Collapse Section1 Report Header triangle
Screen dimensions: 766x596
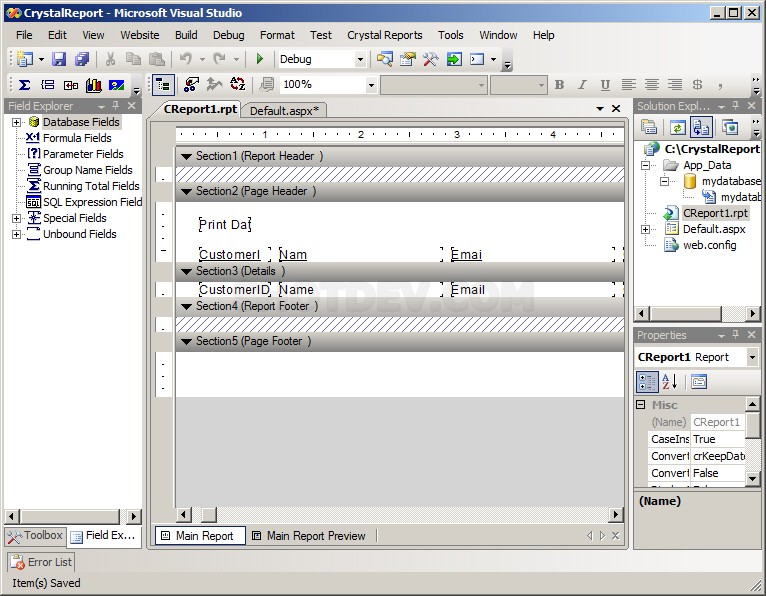click(186, 157)
